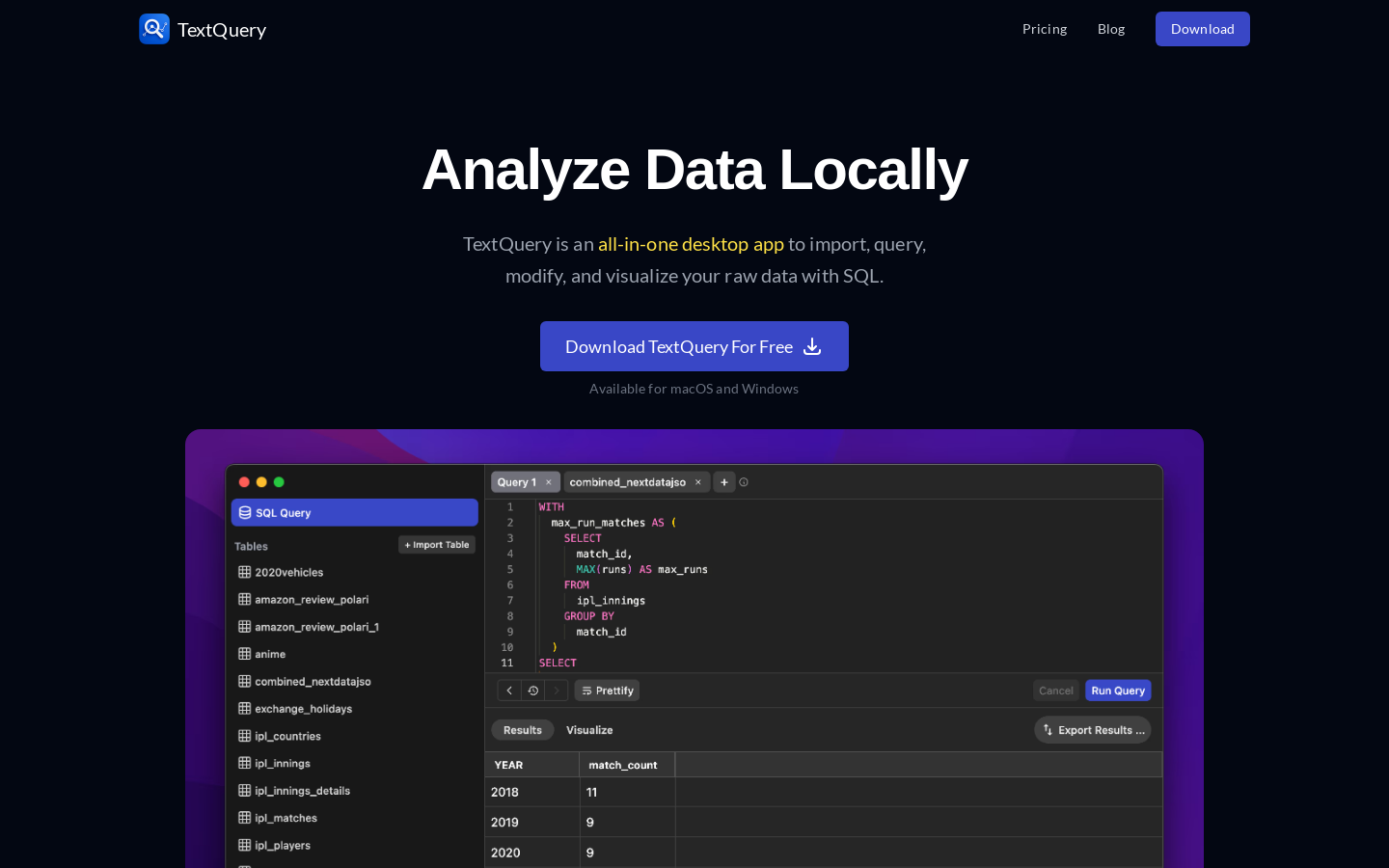
Task: Open the Pricing page link
Action: 1045,29
